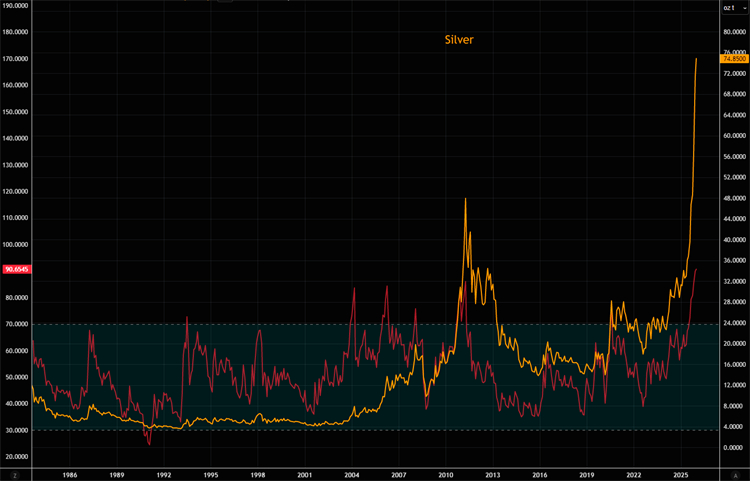Click the orange 'Silver' chart label
Image resolution: width=750 pixels, height=481 pixels.
(459, 40)
